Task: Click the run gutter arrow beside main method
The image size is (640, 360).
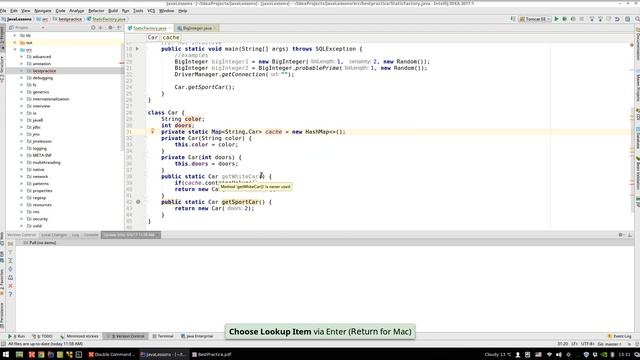Action: click(x=137, y=49)
